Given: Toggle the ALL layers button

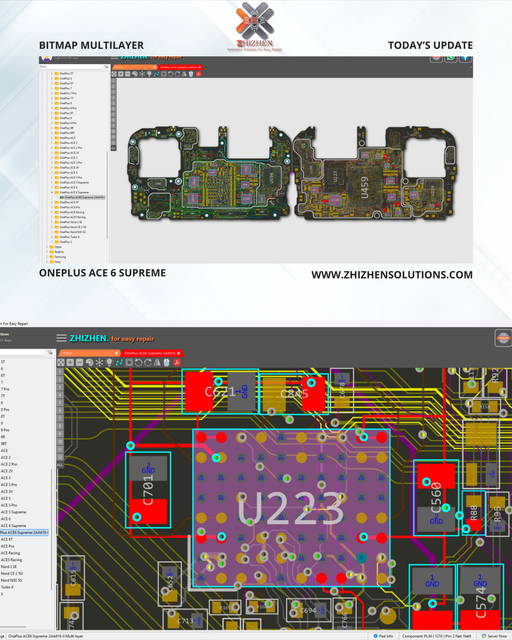Looking at the screenshot, I should tap(60, 465).
